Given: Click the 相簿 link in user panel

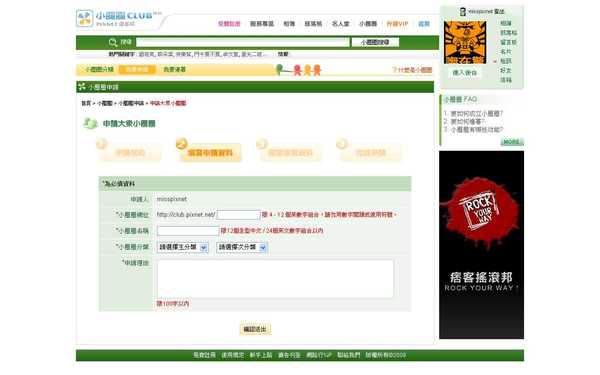Looking at the screenshot, I should (506, 23).
